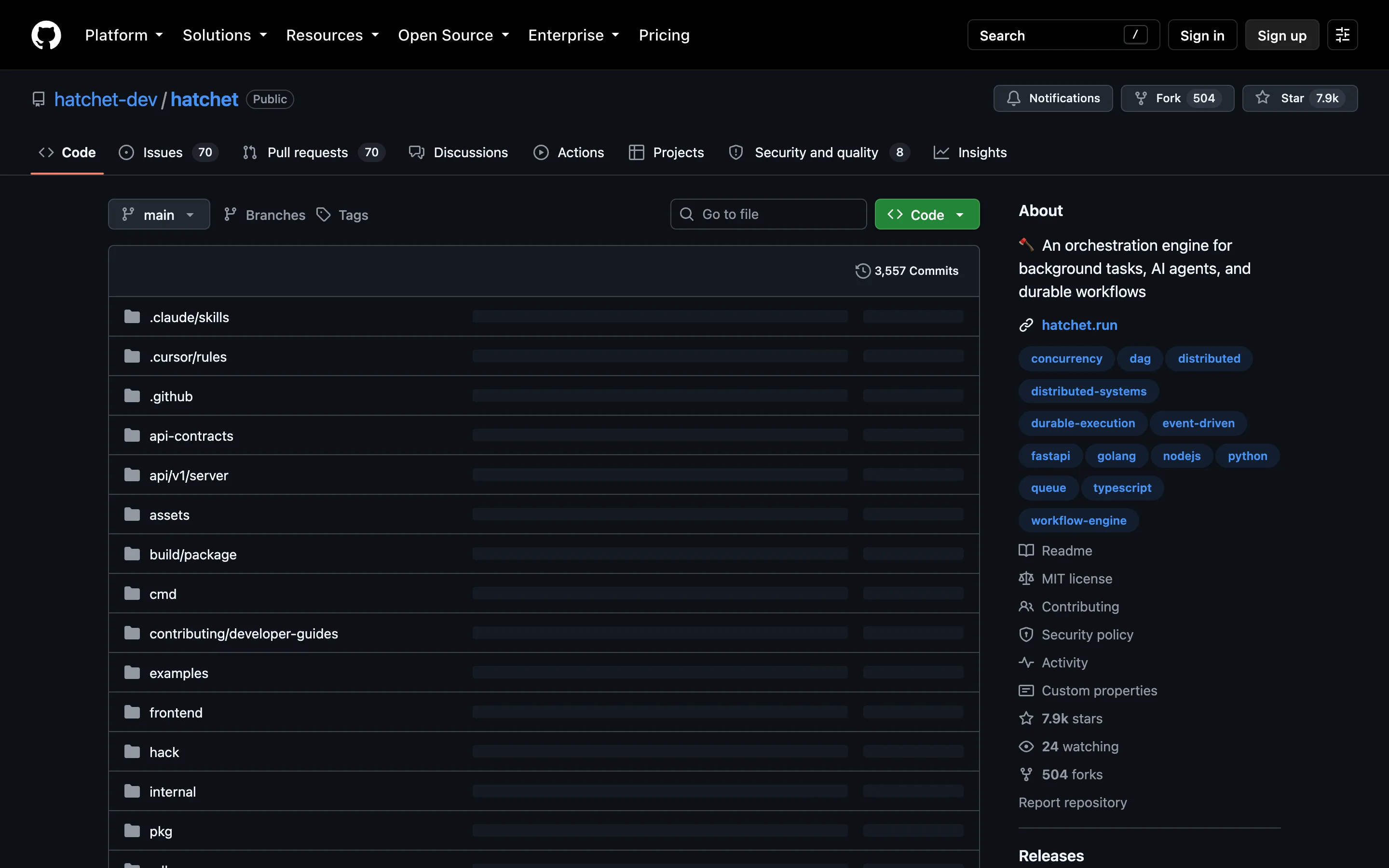Click the Sign in button
1389x868 pixels.
coord(1202,35)
